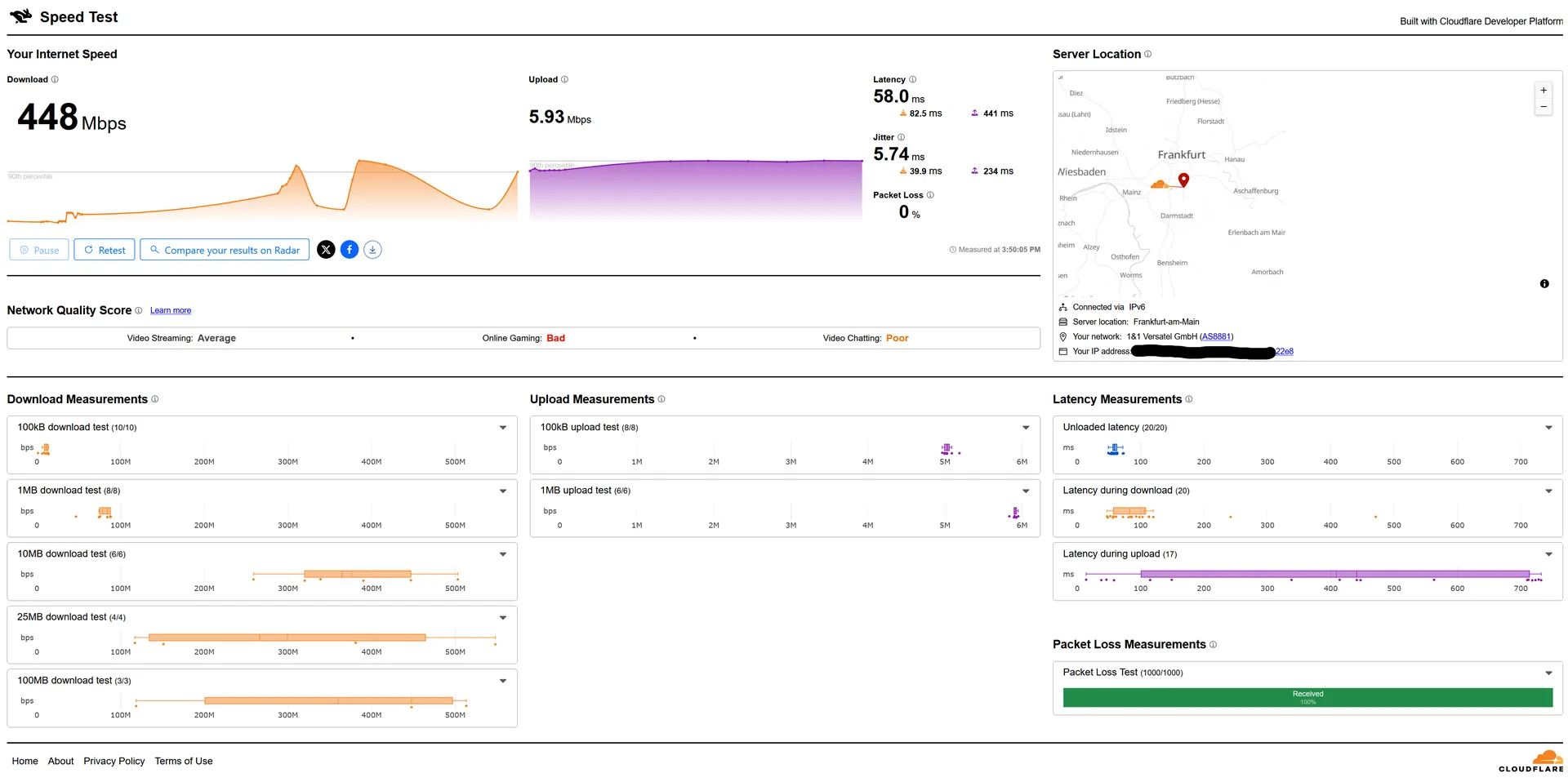Click the Retest button

pyautogui.click(x=105, y=250)
